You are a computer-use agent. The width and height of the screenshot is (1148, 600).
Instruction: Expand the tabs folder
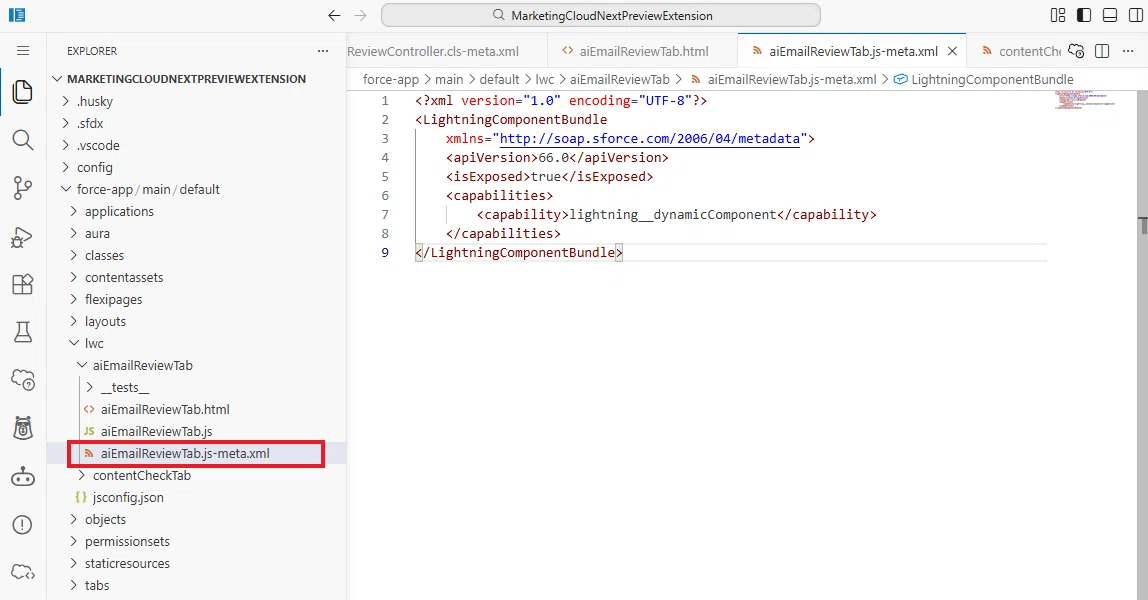click(x=196, y=585)
